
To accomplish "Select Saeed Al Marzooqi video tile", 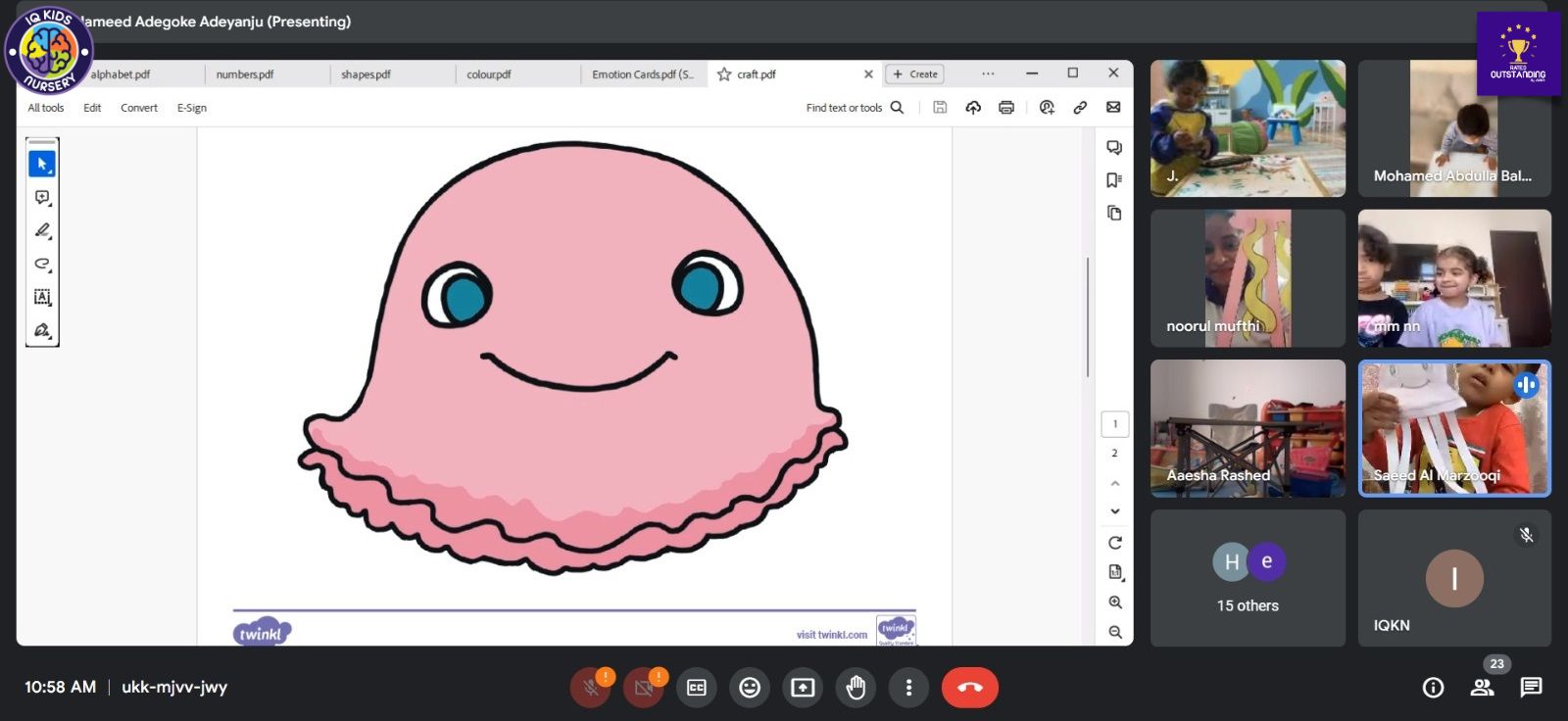I will click(1454, 428).
